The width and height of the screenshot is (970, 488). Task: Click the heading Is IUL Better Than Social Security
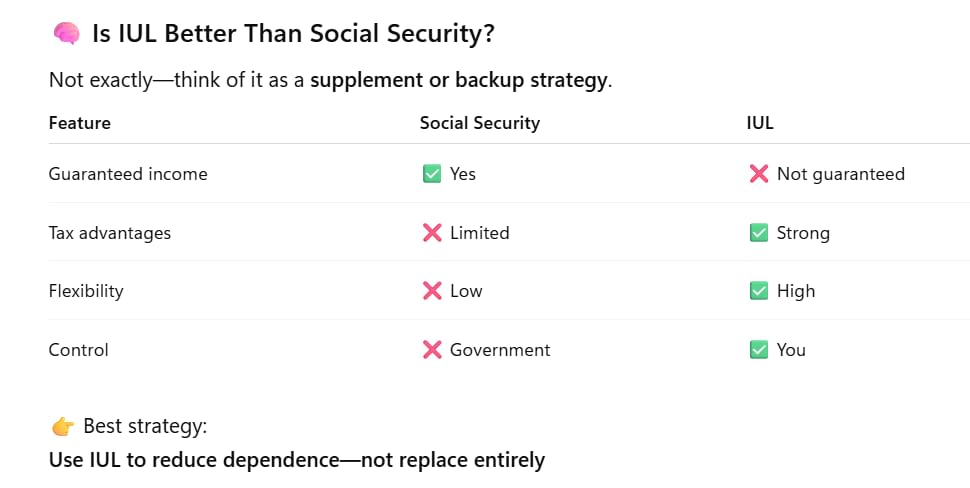click(293, 34)
